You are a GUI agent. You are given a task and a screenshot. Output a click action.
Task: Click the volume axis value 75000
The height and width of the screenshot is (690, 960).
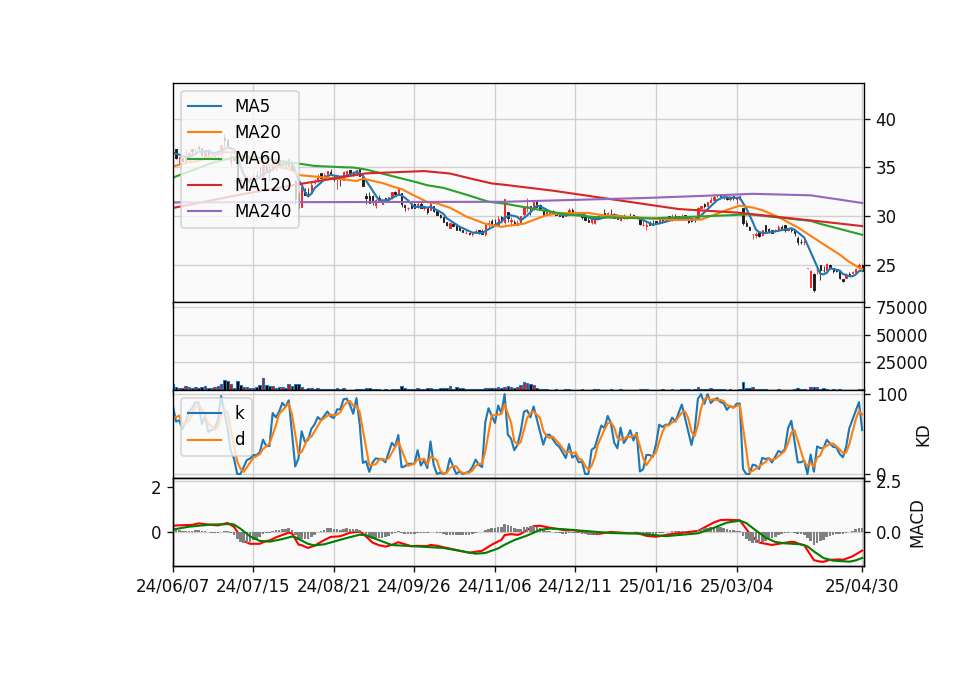[x=901, y=308]
